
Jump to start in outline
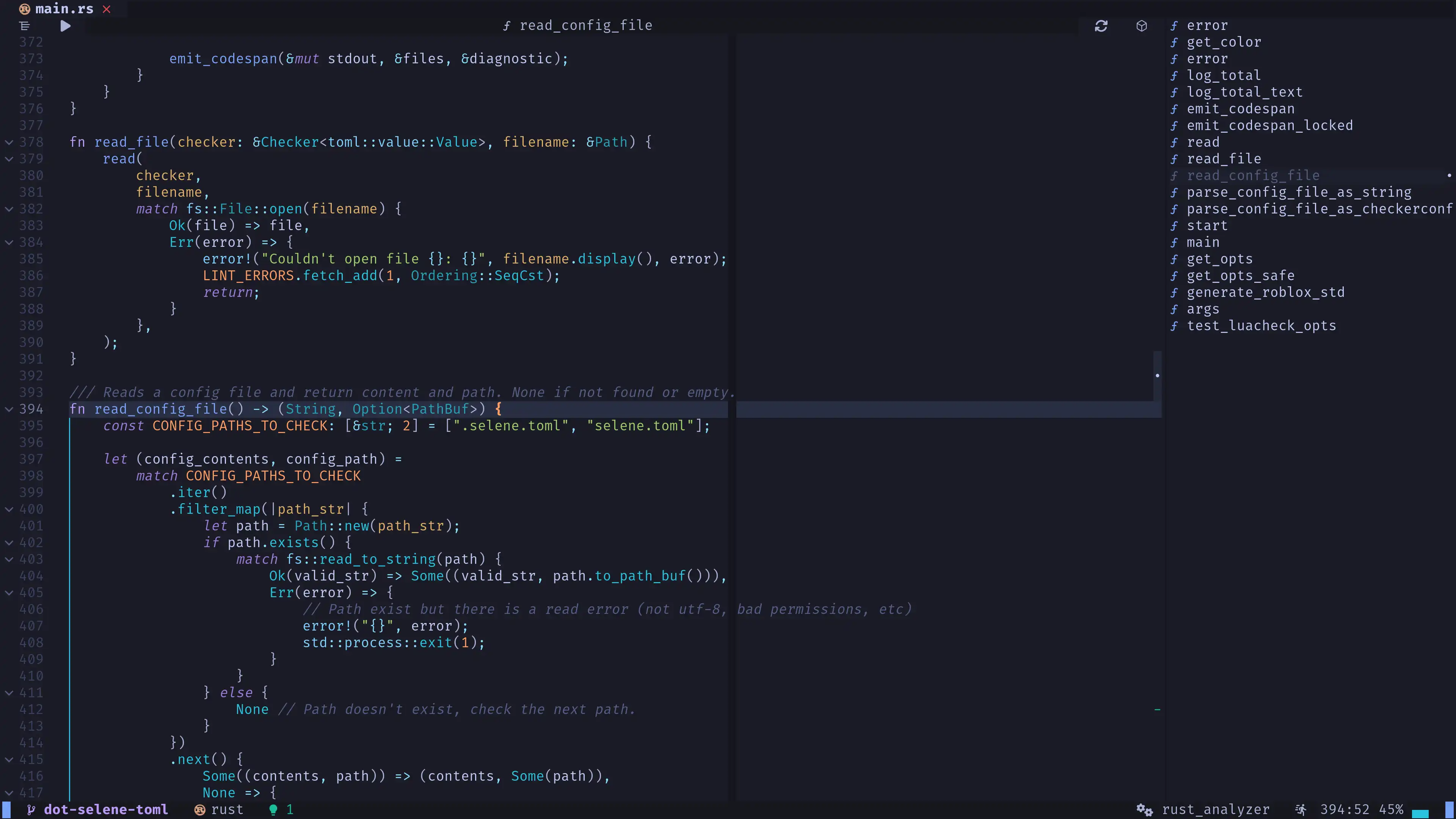point(1207,226)
